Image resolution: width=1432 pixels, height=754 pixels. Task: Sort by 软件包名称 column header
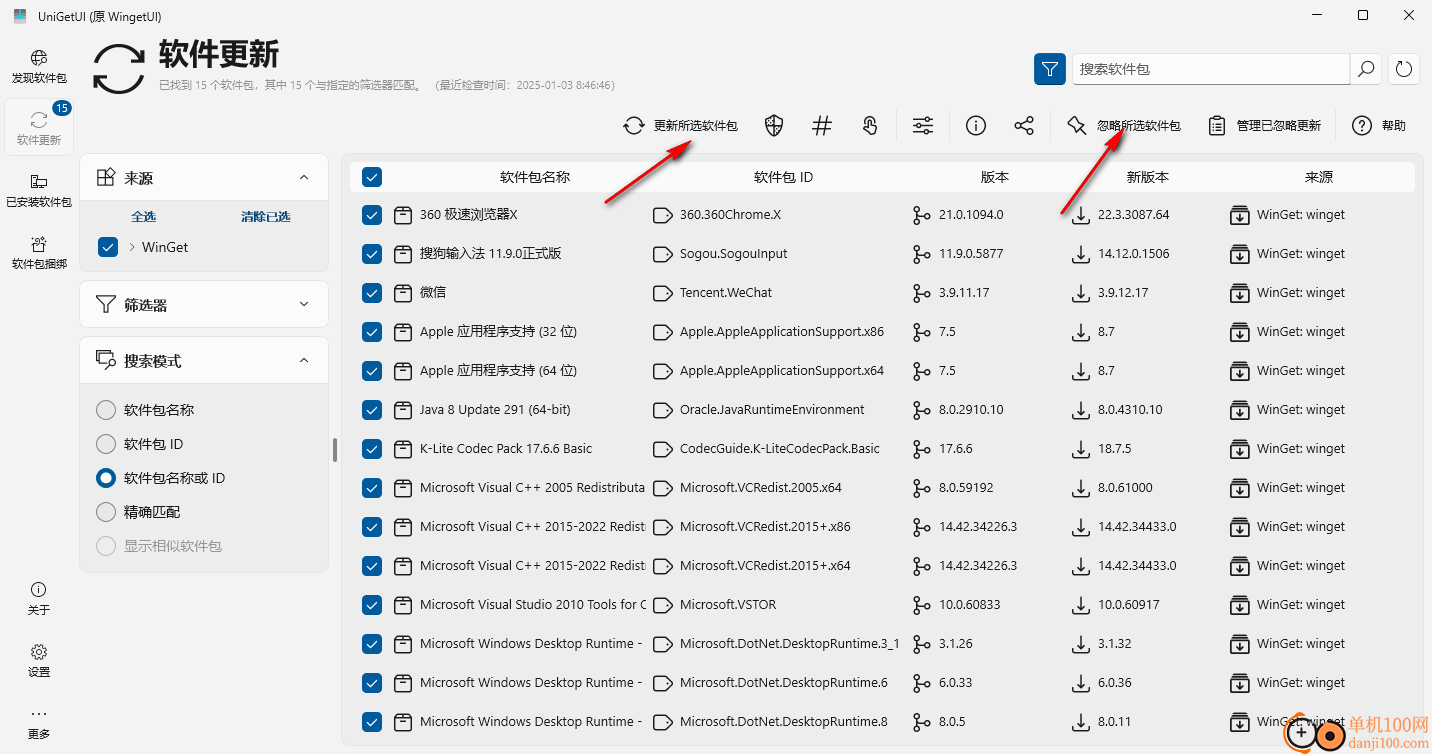click(x=535, y=177)
